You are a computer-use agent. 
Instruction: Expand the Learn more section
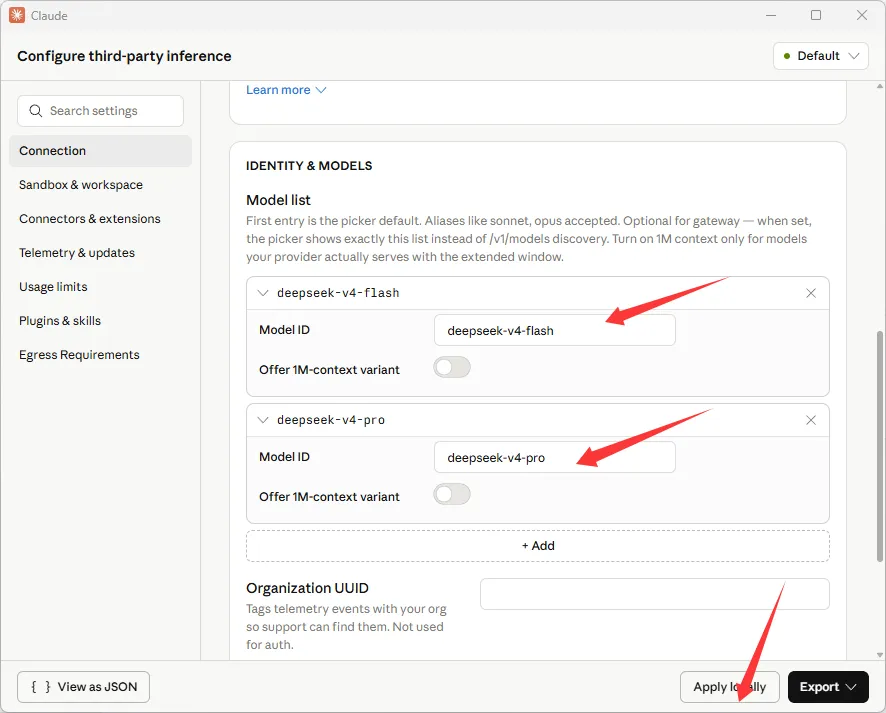coord(286,90)
